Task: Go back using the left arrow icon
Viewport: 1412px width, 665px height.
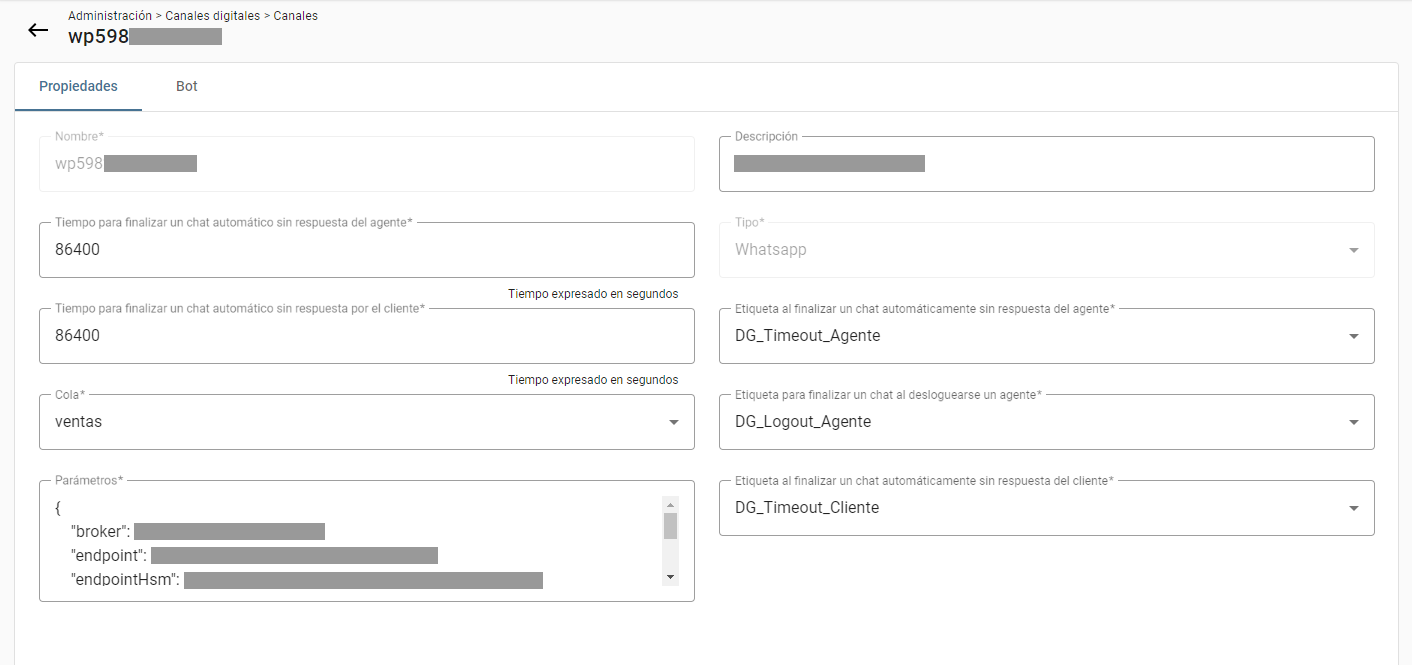Action: point(38,30)
